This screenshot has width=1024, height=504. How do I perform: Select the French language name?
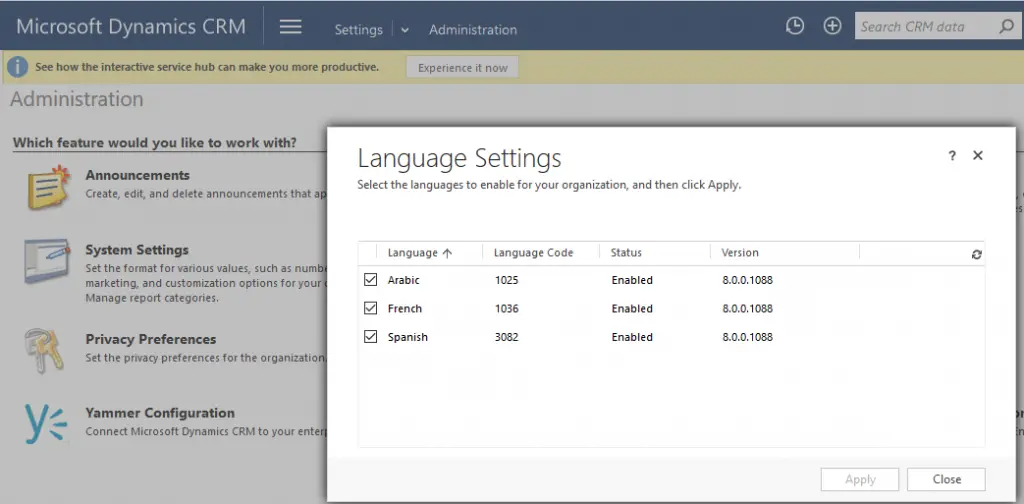(x=405, y=309)
